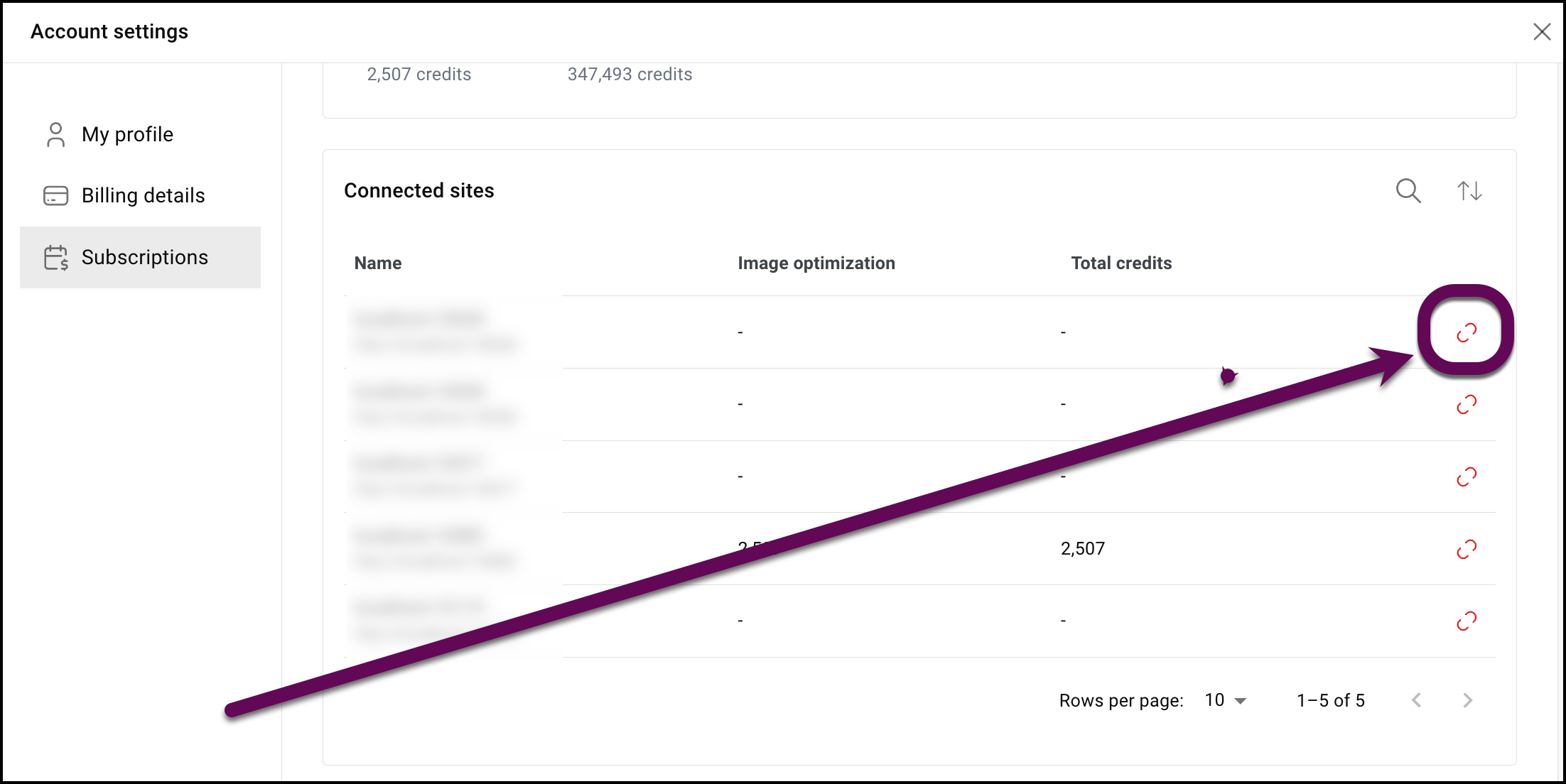This screenshot has height=784, width=1566.
Task: Disconnect the first site using its highlighted unlink icon
Action: 1467,332
